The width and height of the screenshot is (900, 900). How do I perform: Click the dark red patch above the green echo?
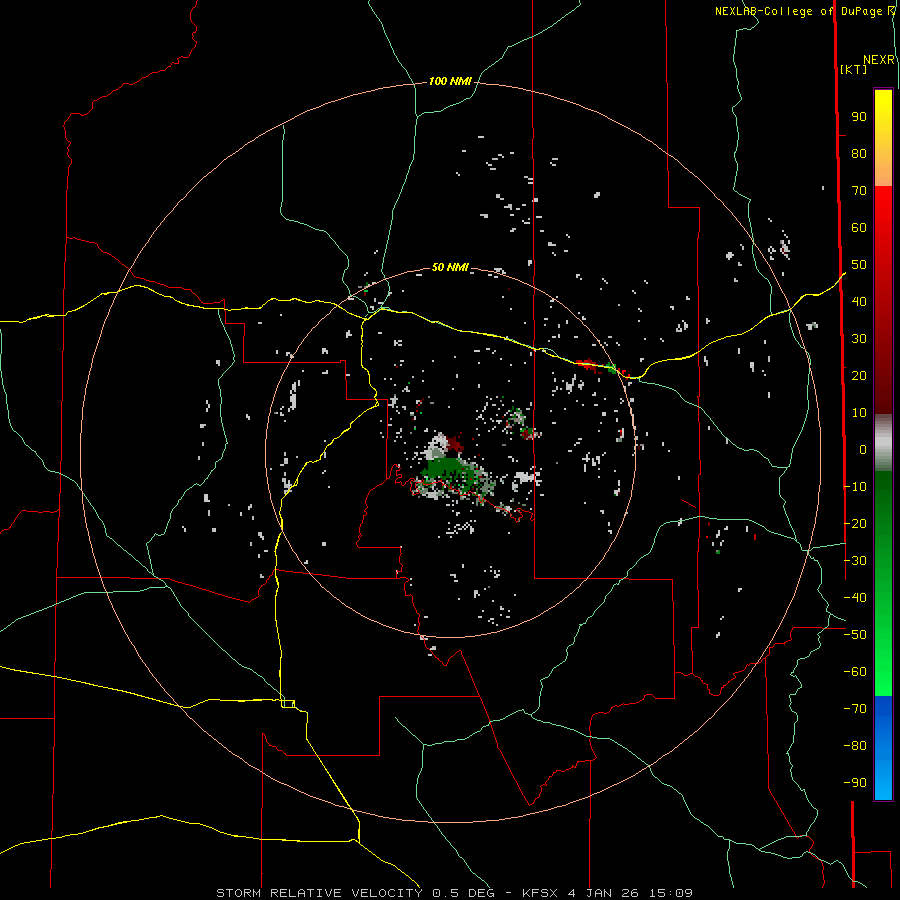(x=455, y=443)
